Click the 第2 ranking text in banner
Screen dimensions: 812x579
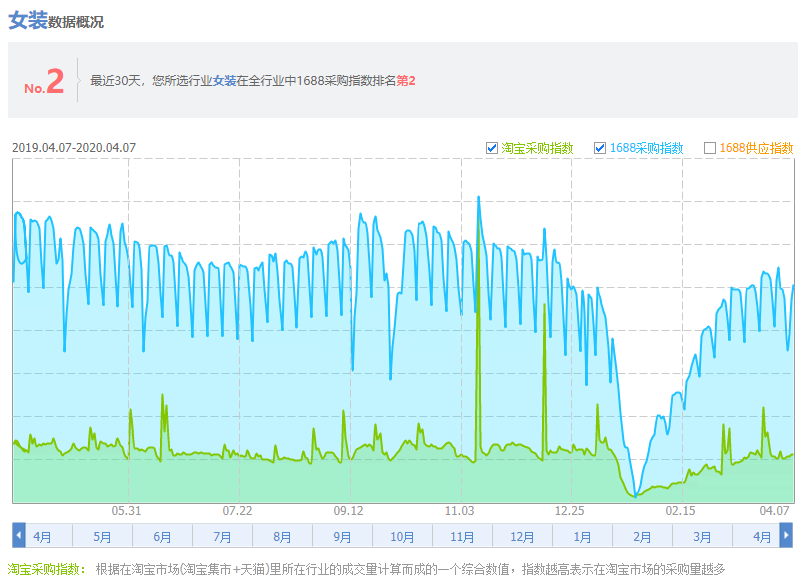pyautogui.click(x=406, y=81)
